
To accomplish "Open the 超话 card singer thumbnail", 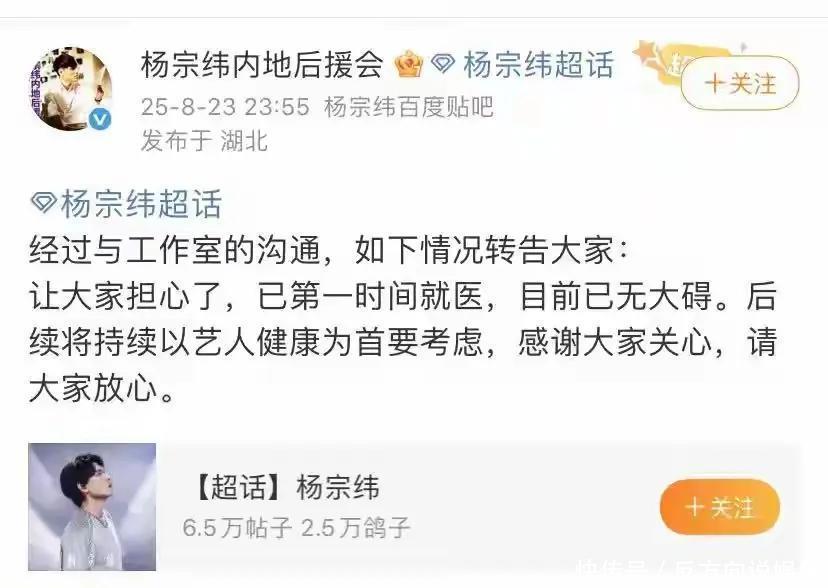I will click(x=92, y=507).
